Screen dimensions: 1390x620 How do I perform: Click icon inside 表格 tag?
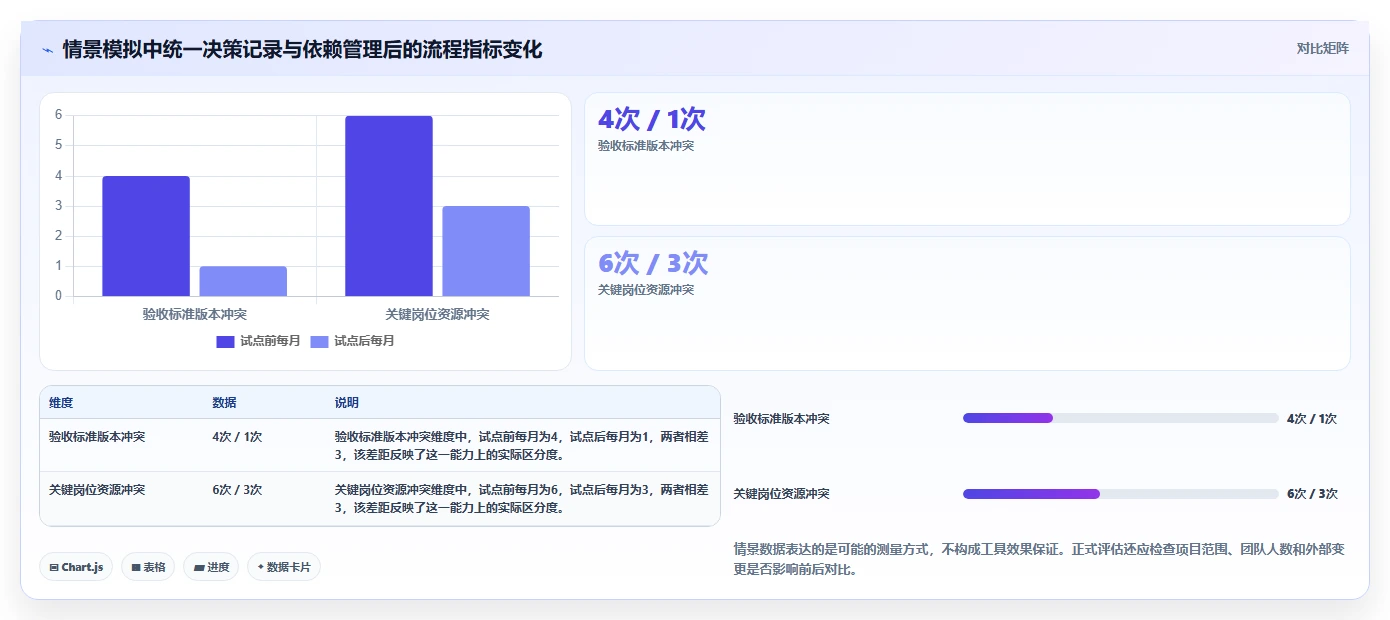coord(136,567)
